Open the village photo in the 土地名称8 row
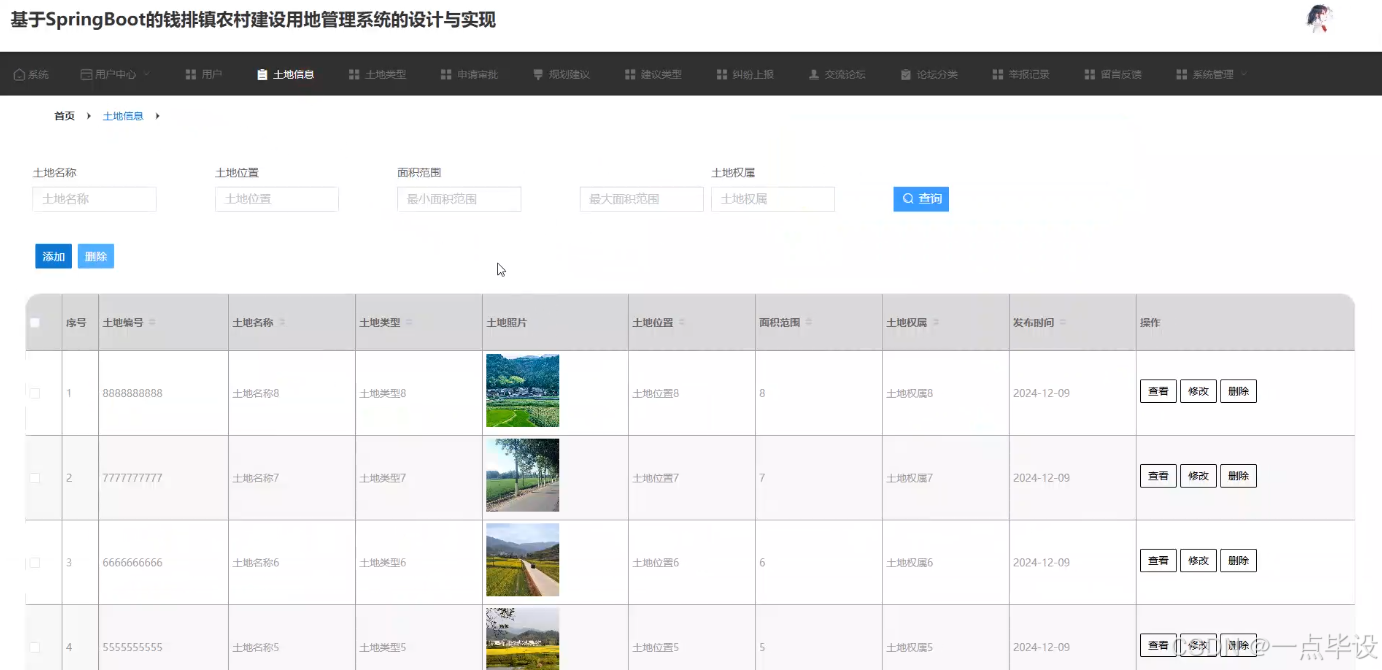Image resolution: width=1382 pixels, height=670 pixels. click(x=522, y=391)
